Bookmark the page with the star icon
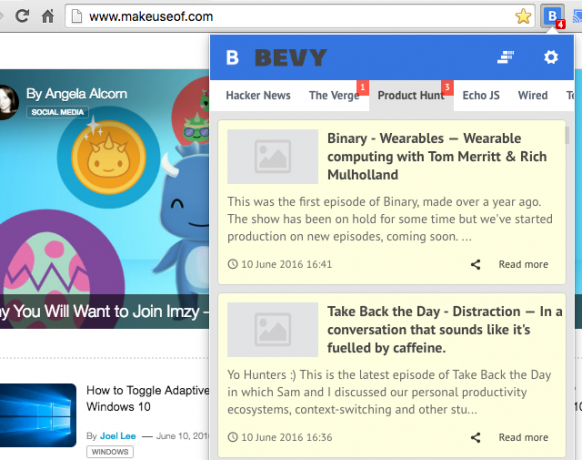The height and width of the screenshot is (460, 582). coord(523,16)
